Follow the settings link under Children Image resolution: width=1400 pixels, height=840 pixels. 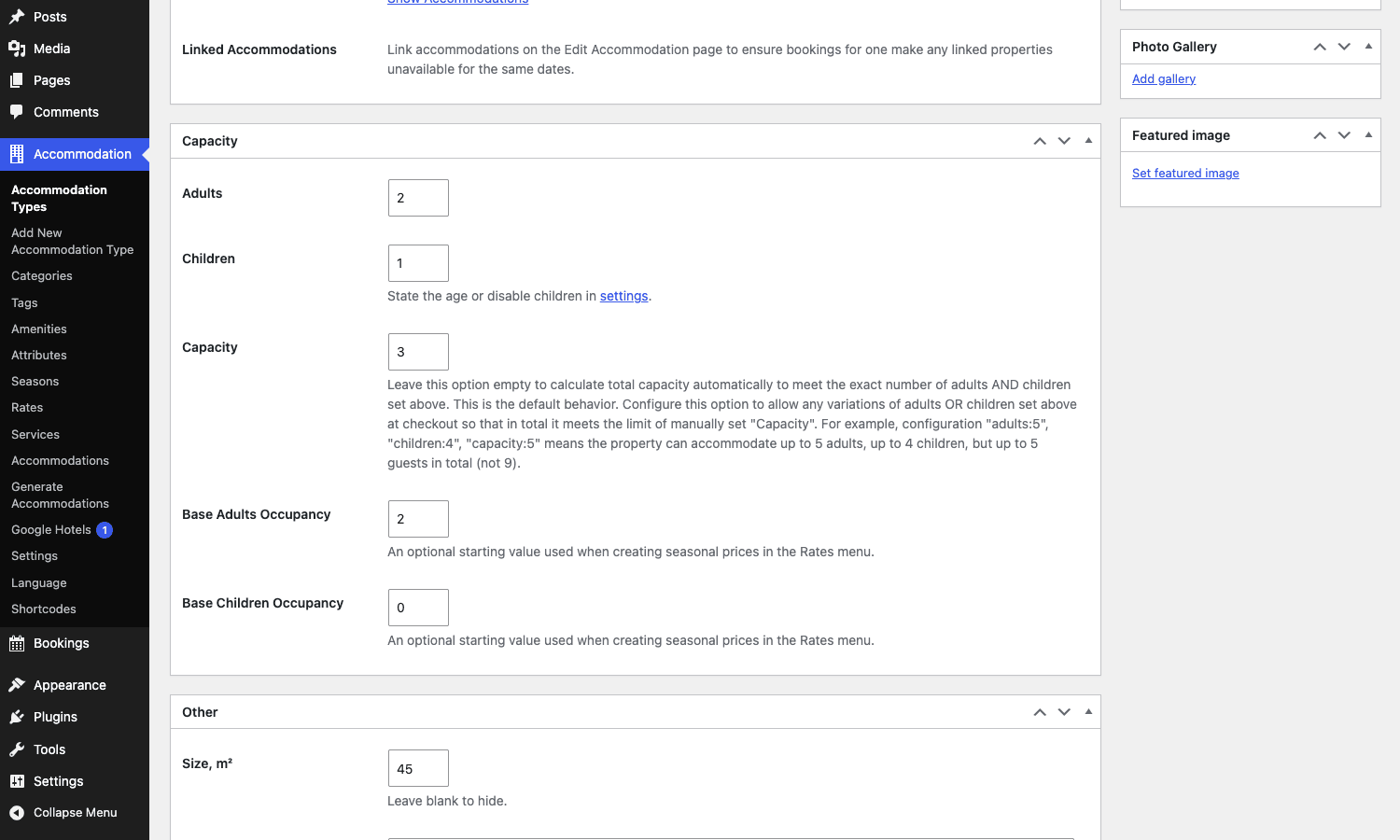623,296
